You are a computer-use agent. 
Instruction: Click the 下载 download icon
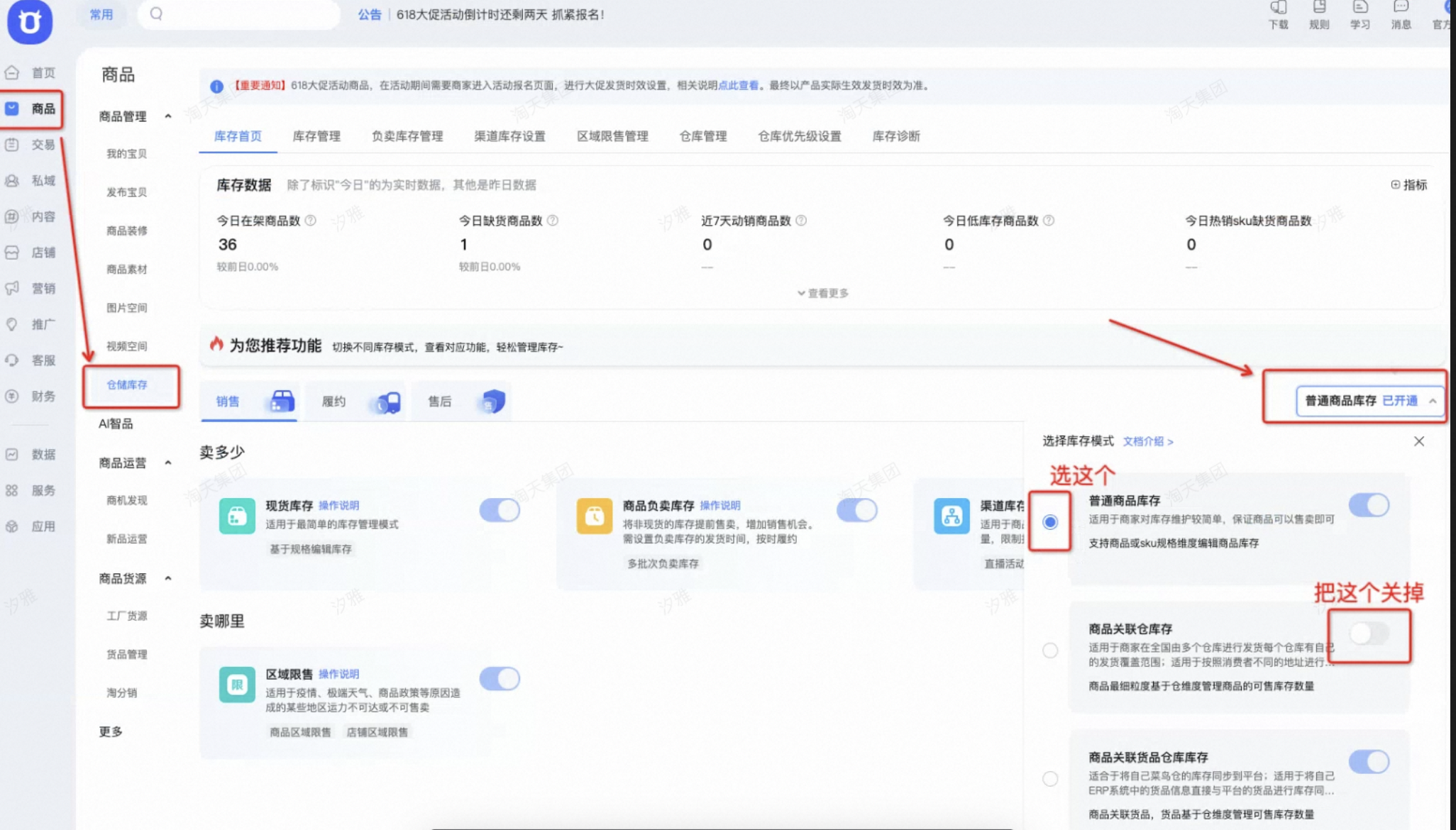click(x=1279, y=7)
